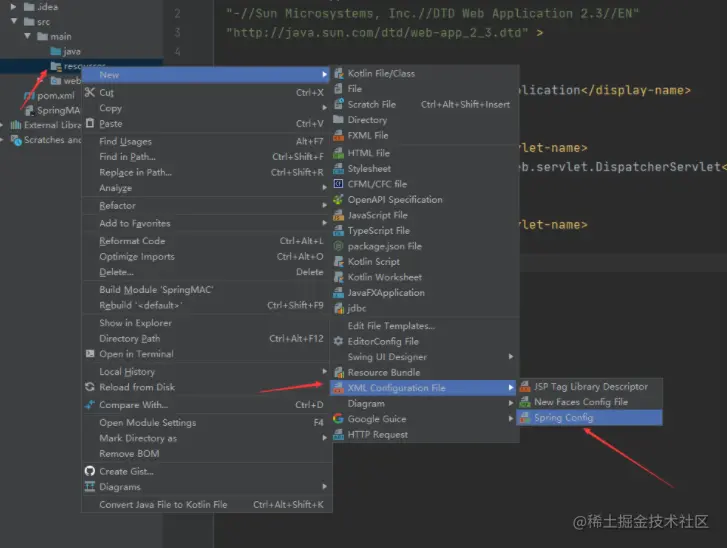Select External Libraries in project tree
Screen dimensions: 727x548
coord(46,125)
